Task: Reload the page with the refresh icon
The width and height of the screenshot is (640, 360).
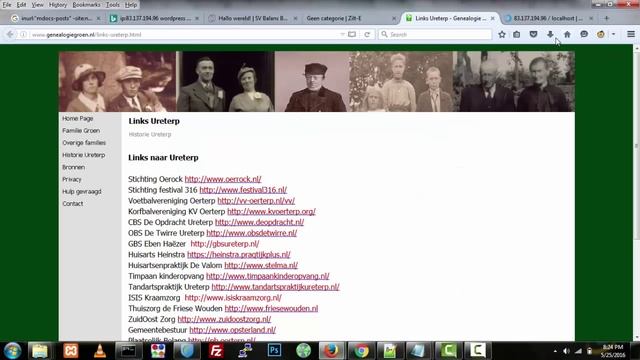Action: coord(367,35)
